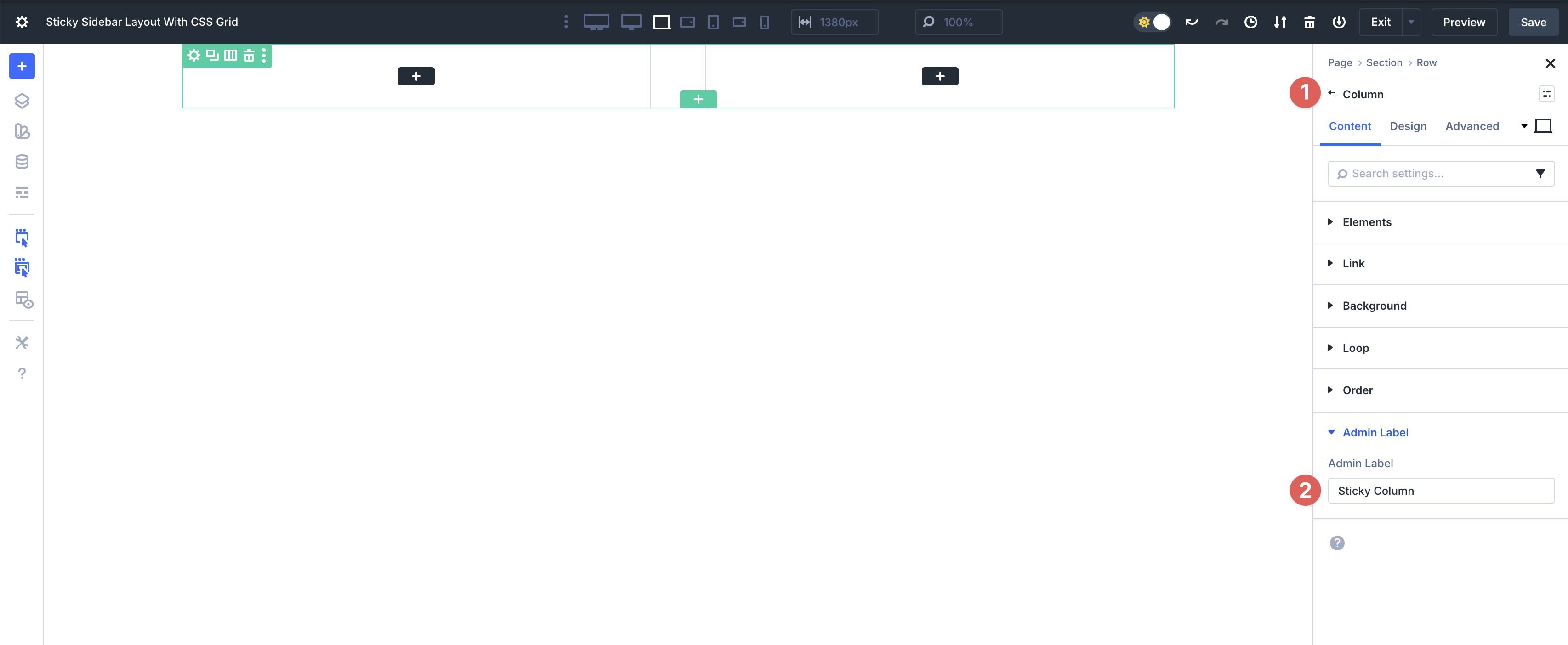
Task: Delete the row using trash icon
Action: click(x=249, y=56)
